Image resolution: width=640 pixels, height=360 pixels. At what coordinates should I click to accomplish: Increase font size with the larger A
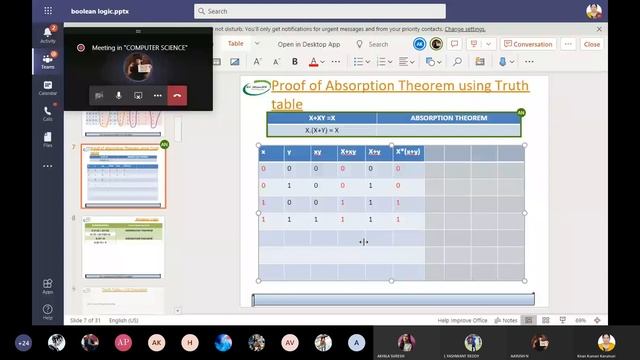[257, 62]
